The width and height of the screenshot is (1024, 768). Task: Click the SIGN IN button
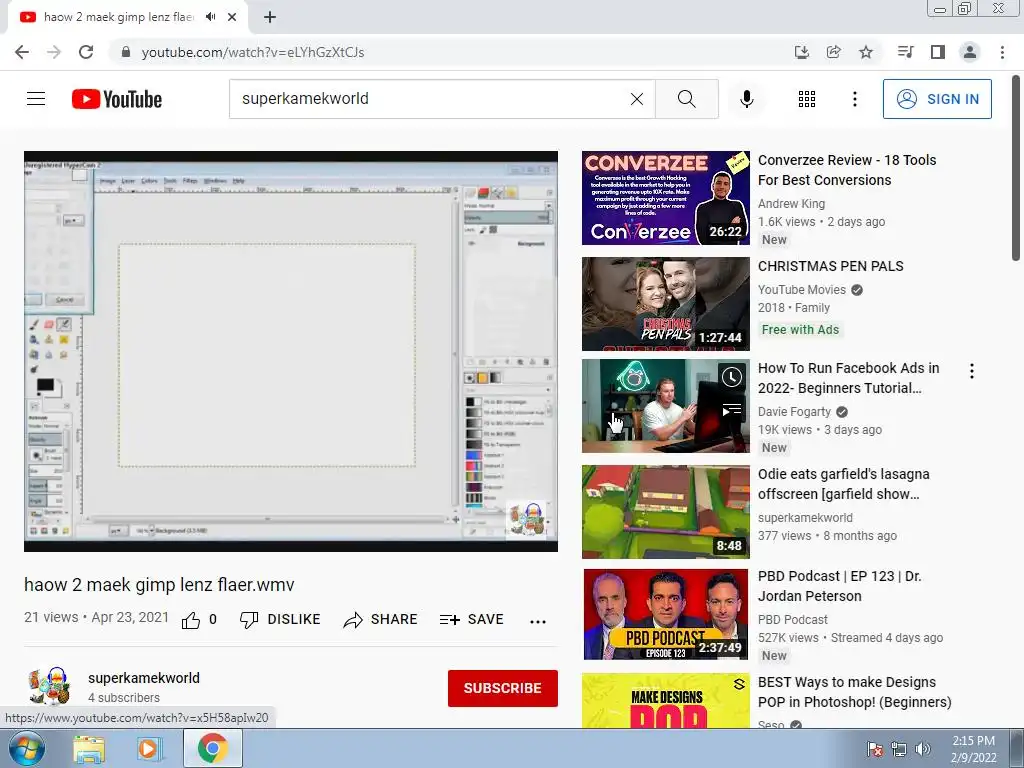(x=937, y=99)
